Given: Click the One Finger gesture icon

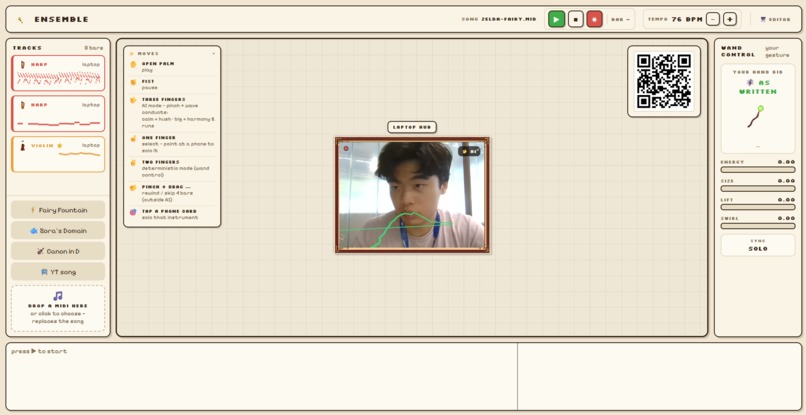Looking at the screenshot, I should (x=133, y=138).
